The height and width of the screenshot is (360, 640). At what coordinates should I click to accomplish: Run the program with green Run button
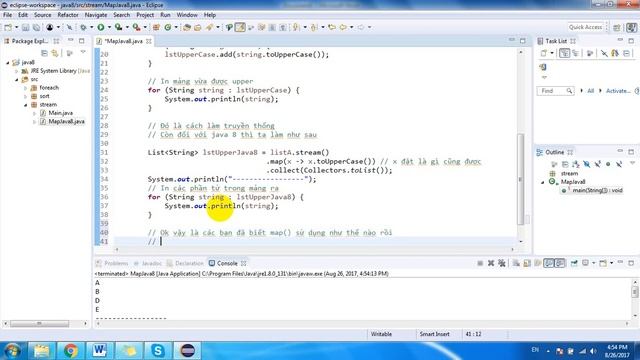point(100,27)
